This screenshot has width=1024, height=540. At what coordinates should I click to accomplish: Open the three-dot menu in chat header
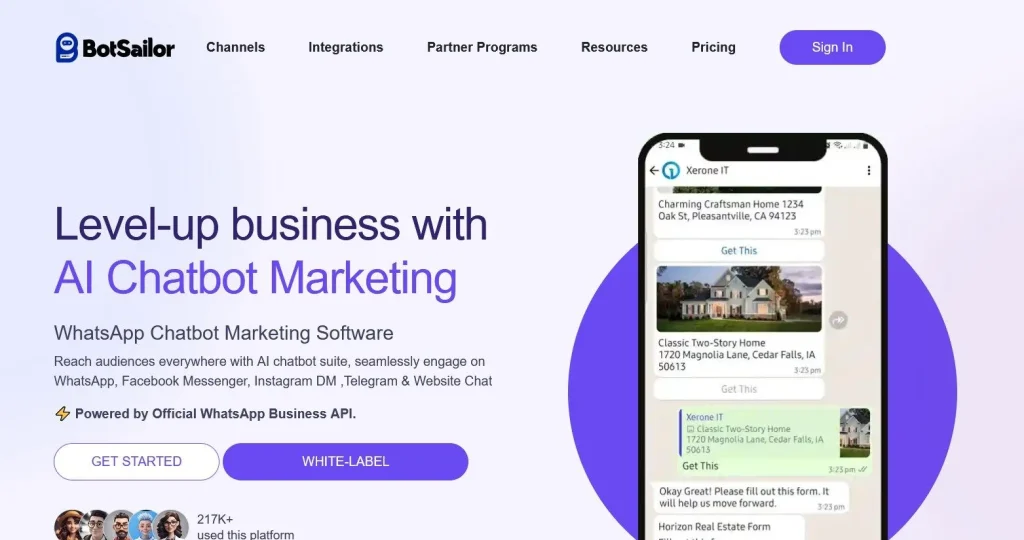tap(869, 170)
